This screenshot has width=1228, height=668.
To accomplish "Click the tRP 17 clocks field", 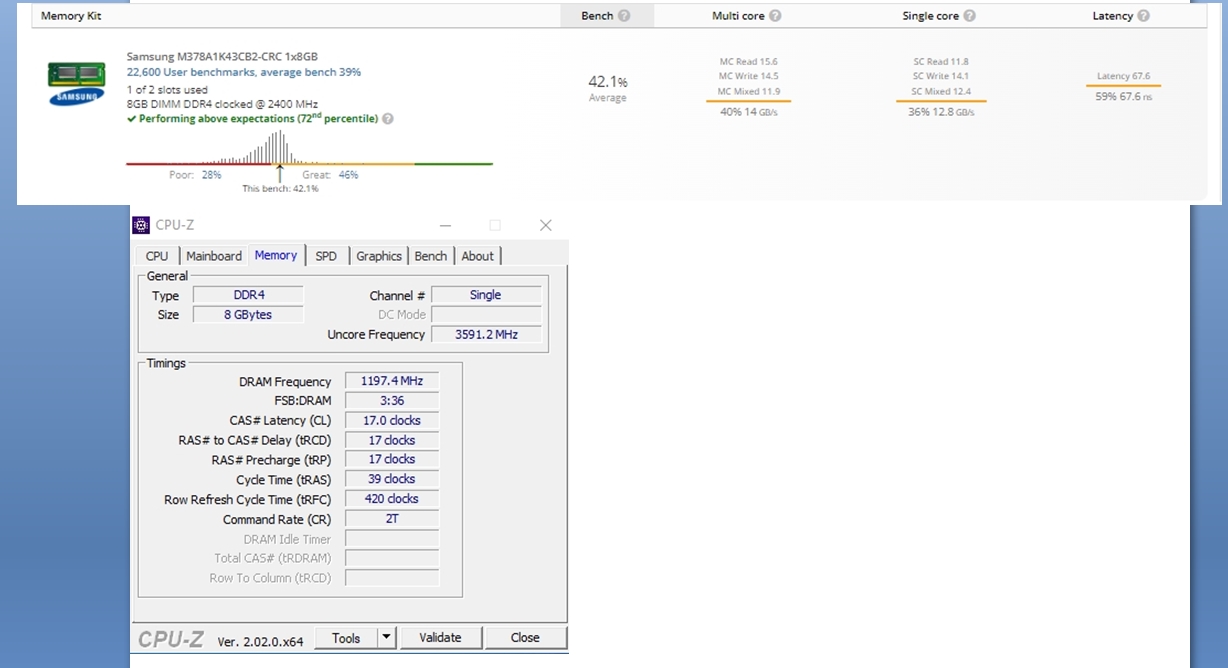I will (x=392, y=460).
